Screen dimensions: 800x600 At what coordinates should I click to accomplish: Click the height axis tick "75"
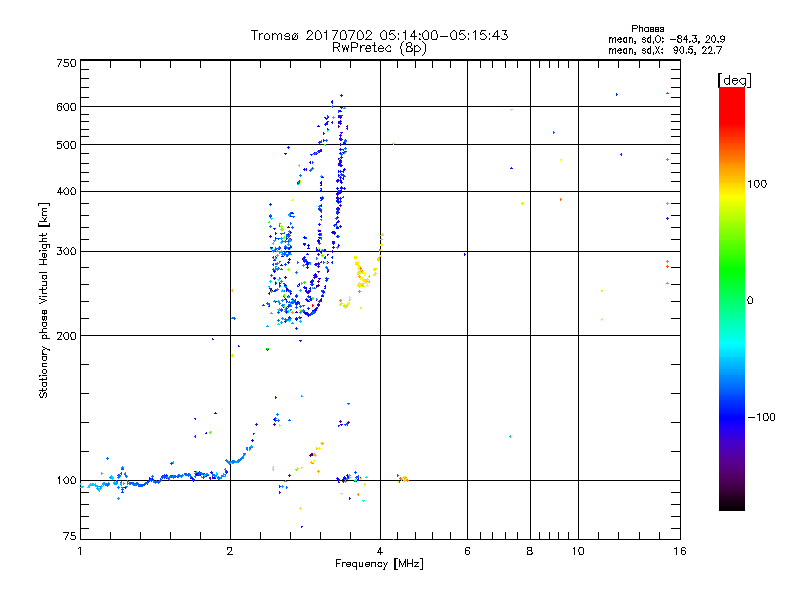coord(69,536)
